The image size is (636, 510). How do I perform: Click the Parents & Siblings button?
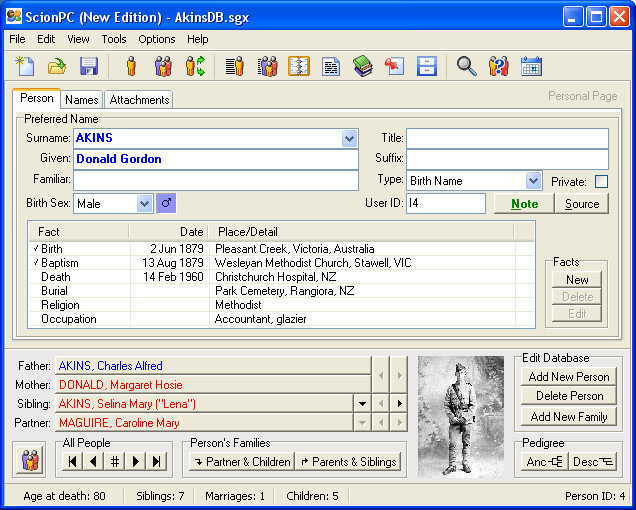tap(348, 462)
